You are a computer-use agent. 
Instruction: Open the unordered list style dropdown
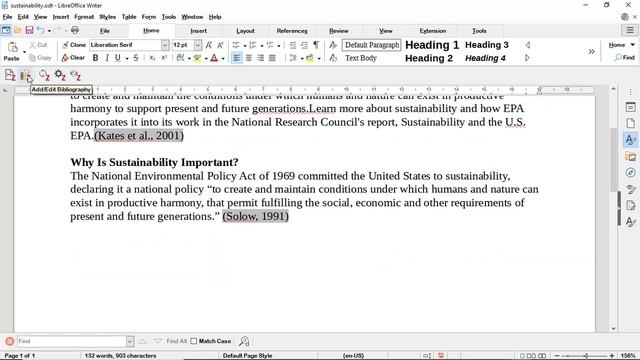tap(244, 45)
